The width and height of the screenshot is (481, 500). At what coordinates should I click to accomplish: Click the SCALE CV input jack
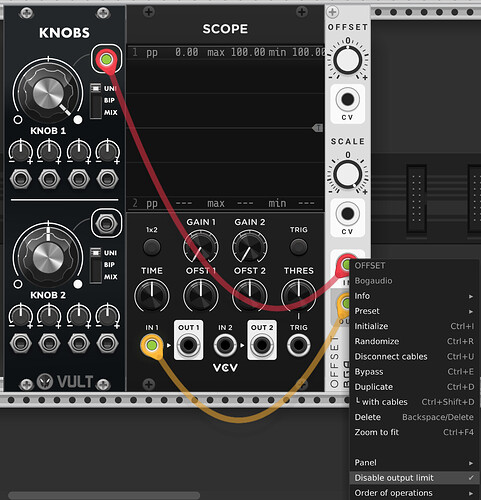click(x=347, y=213)
